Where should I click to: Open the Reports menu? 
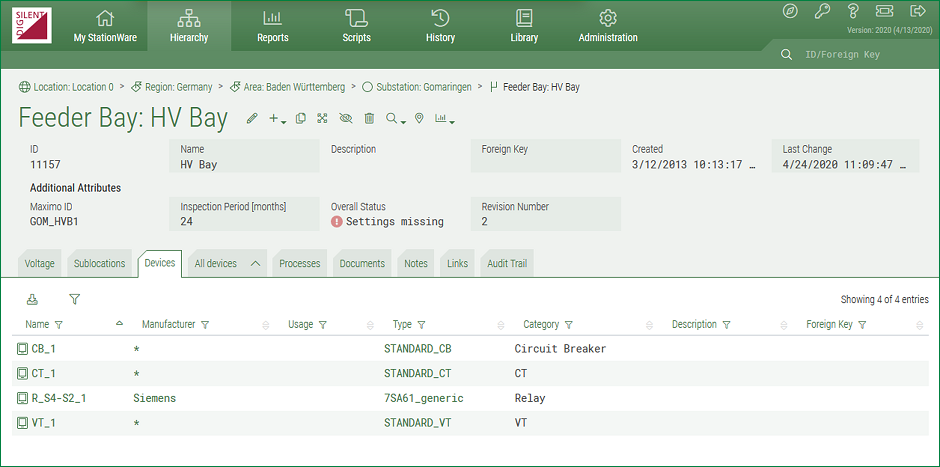(272, 27)
